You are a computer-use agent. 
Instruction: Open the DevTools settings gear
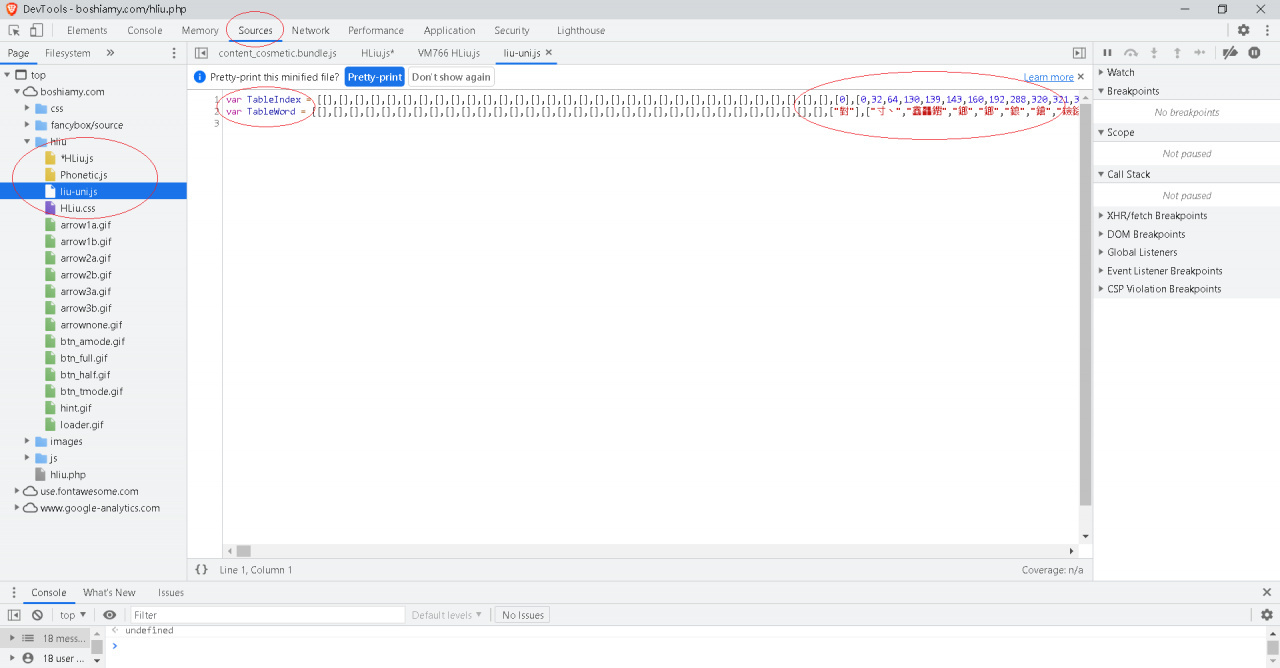[x=1242, y=30]
